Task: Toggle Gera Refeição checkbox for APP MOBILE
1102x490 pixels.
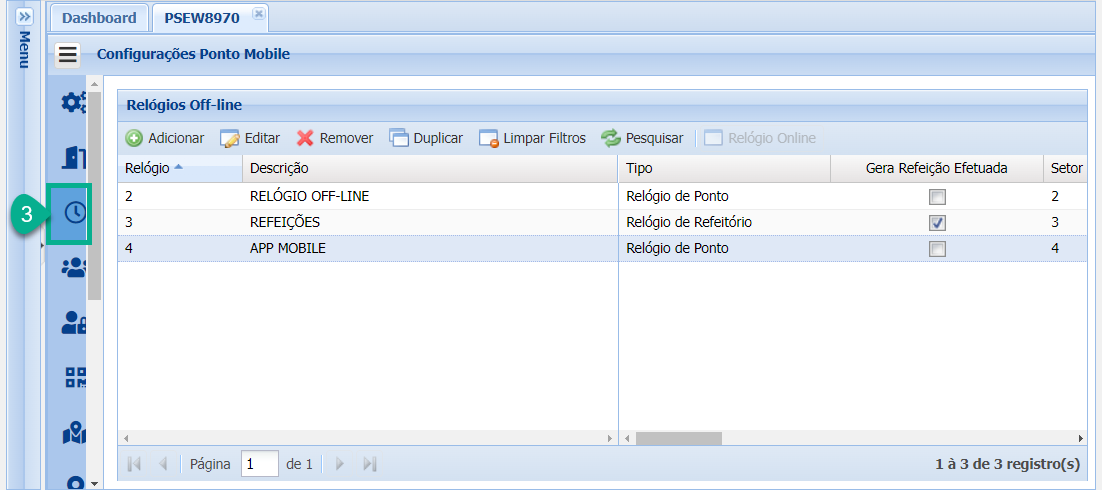Action: (937, 249)
